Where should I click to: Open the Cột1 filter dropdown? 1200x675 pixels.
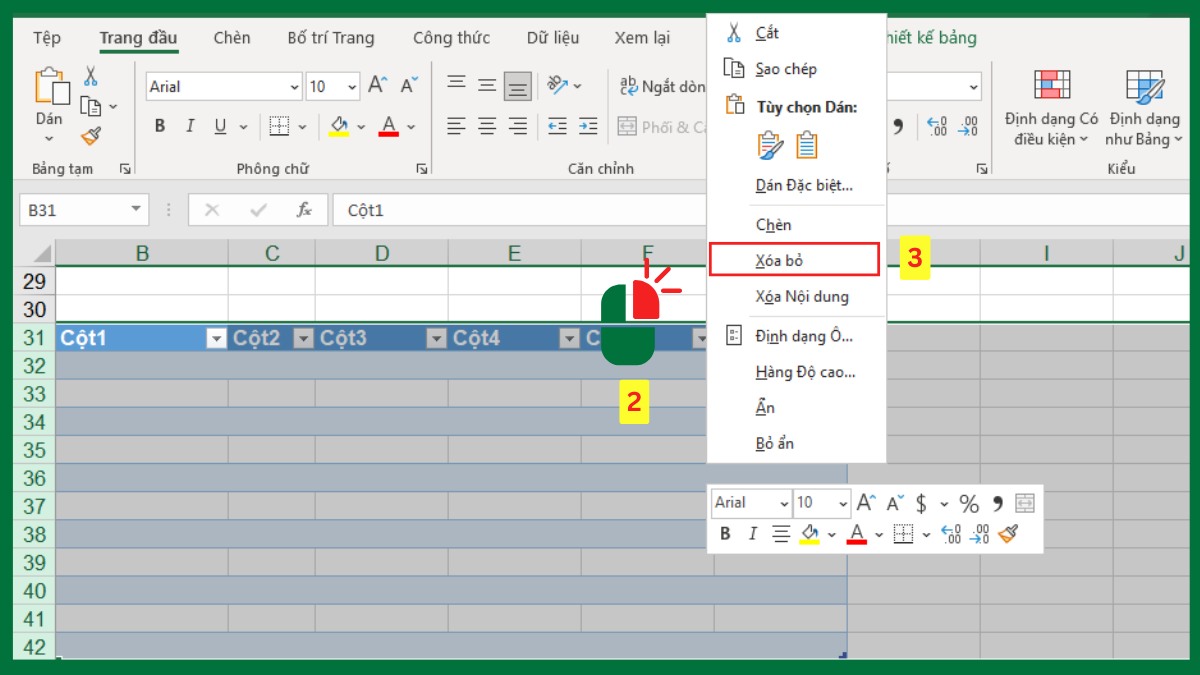tap(216, 338)
